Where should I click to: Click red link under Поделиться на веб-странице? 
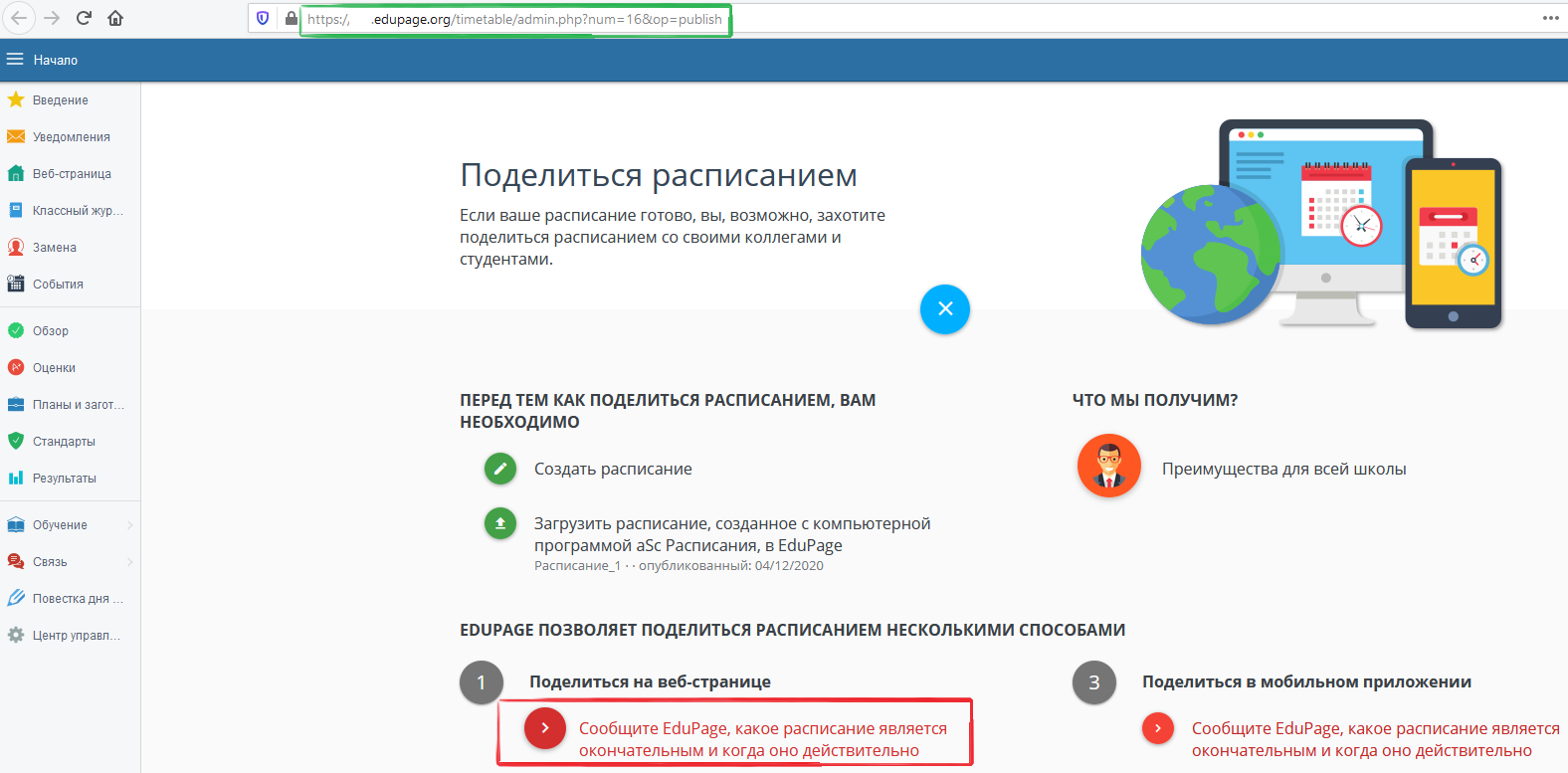click(x=762, y=739)
